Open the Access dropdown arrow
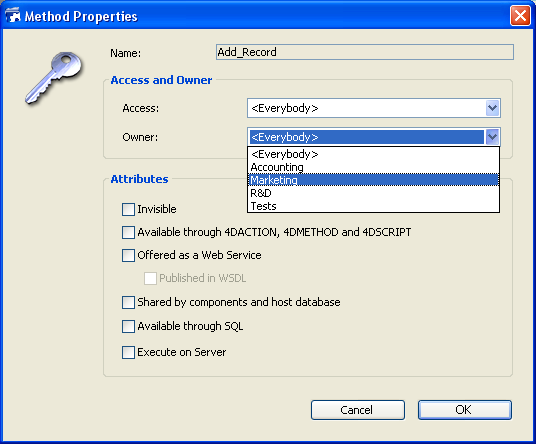This screenshot has width=536, height=444. [x=492, y=108]
